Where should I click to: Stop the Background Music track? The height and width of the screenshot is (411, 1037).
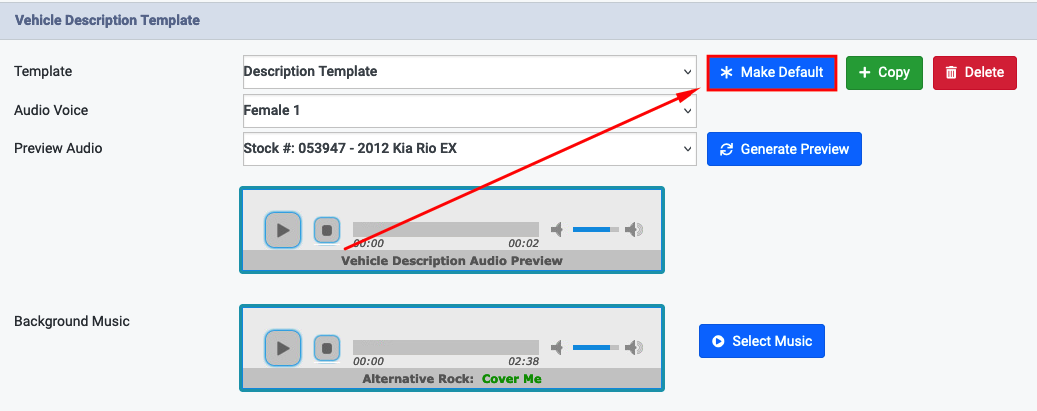click(327, 348)
